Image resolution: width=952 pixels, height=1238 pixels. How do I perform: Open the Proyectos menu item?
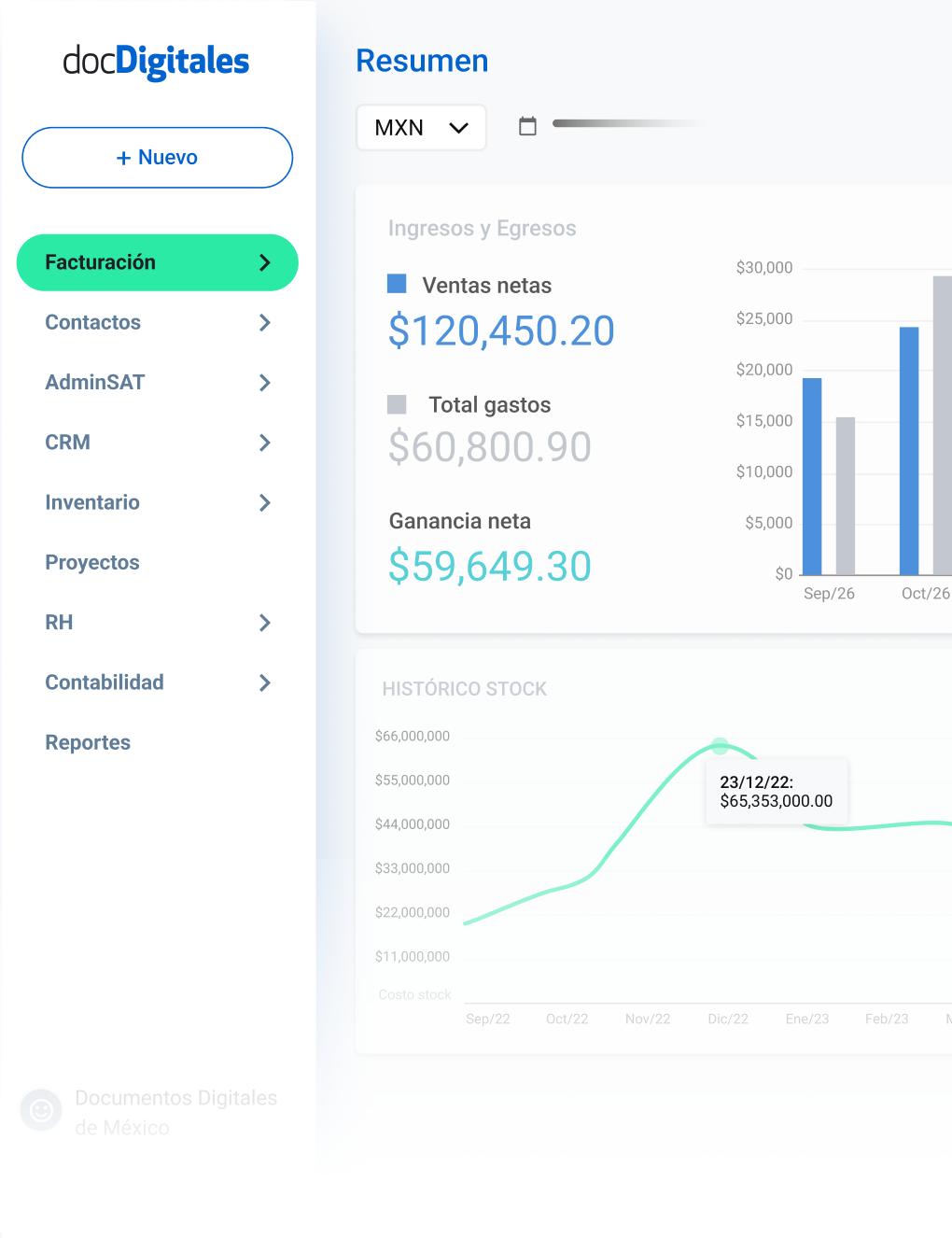click(91, 562)
